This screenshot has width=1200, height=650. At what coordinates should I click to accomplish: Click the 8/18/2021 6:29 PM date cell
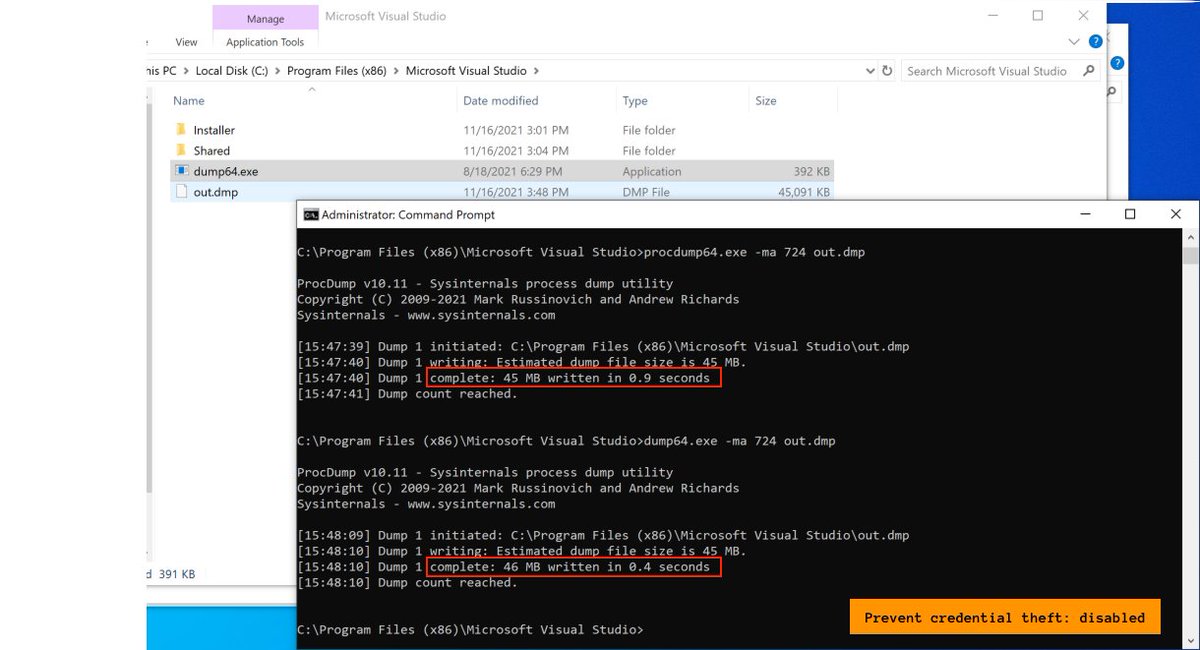tap(511, 172)
